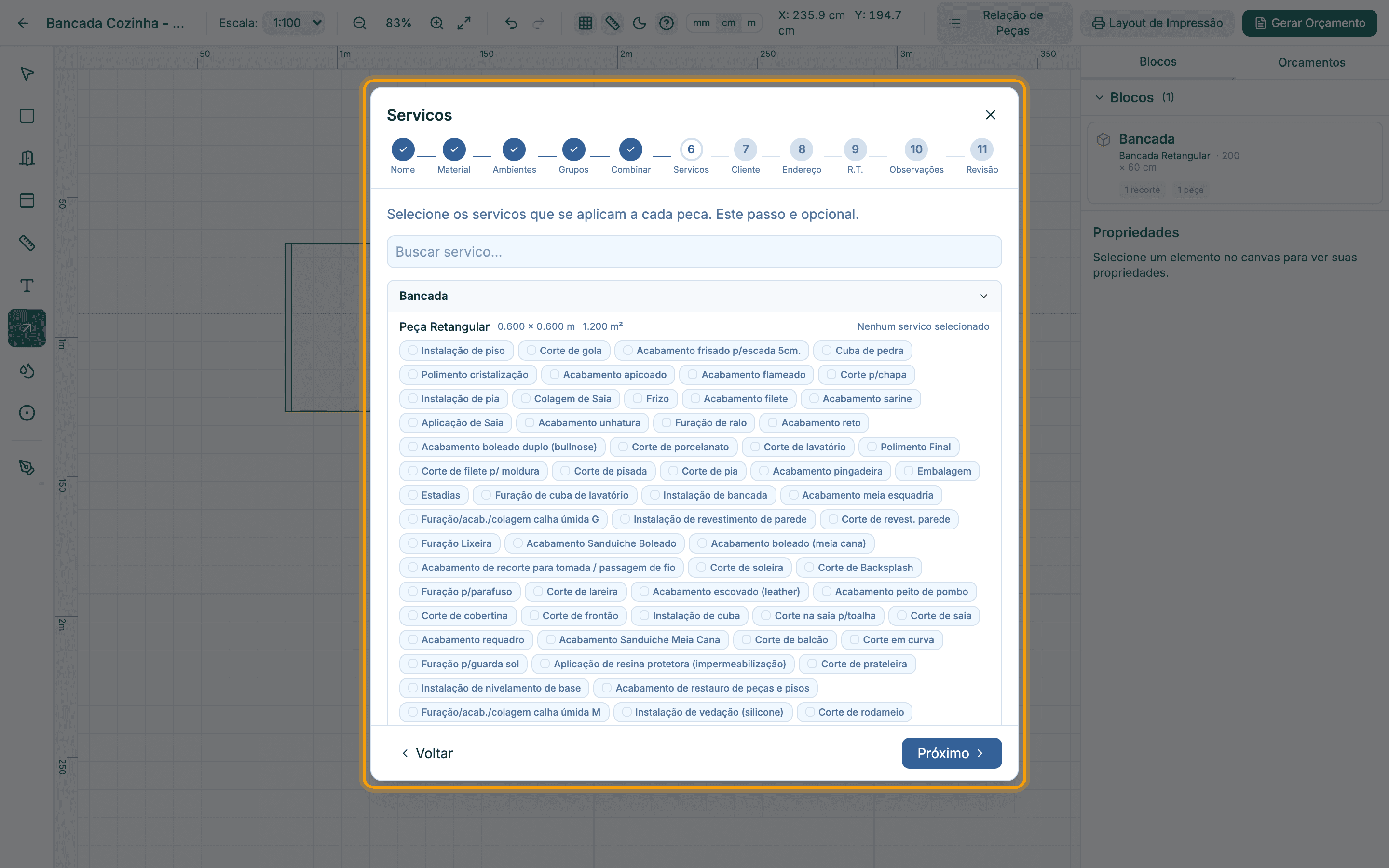Select the active arrow tool in sidebar

pyautogui.click(x=27, y=328)
